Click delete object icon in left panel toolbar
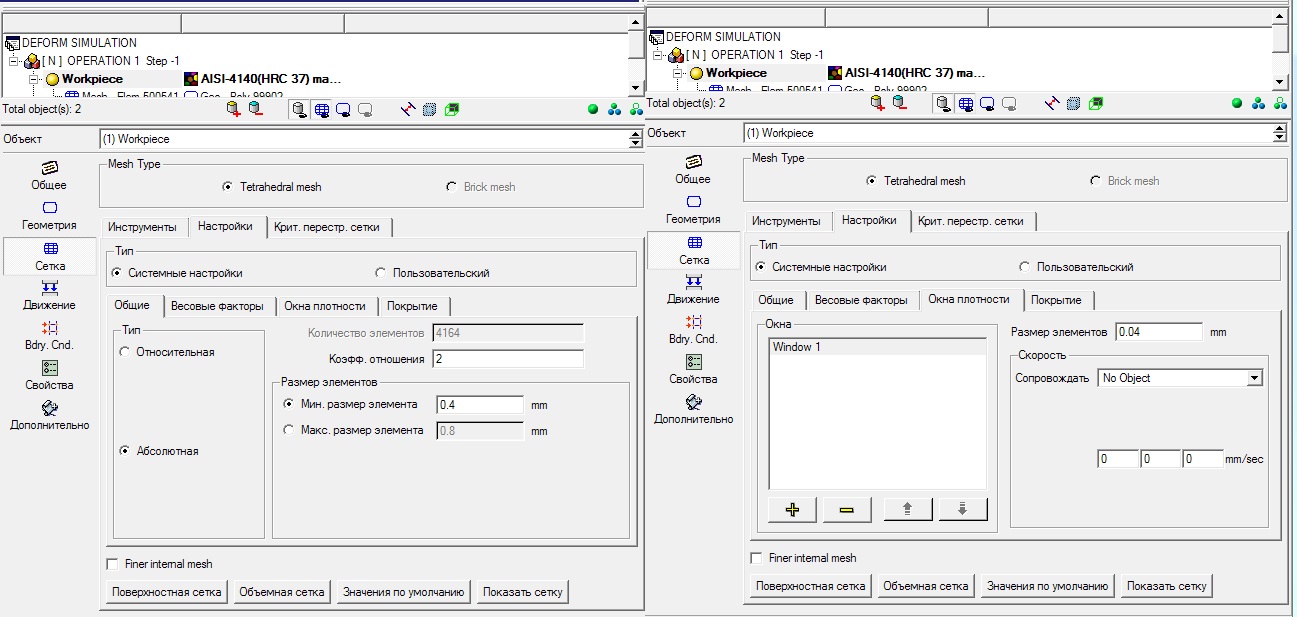 click(255, 109)
